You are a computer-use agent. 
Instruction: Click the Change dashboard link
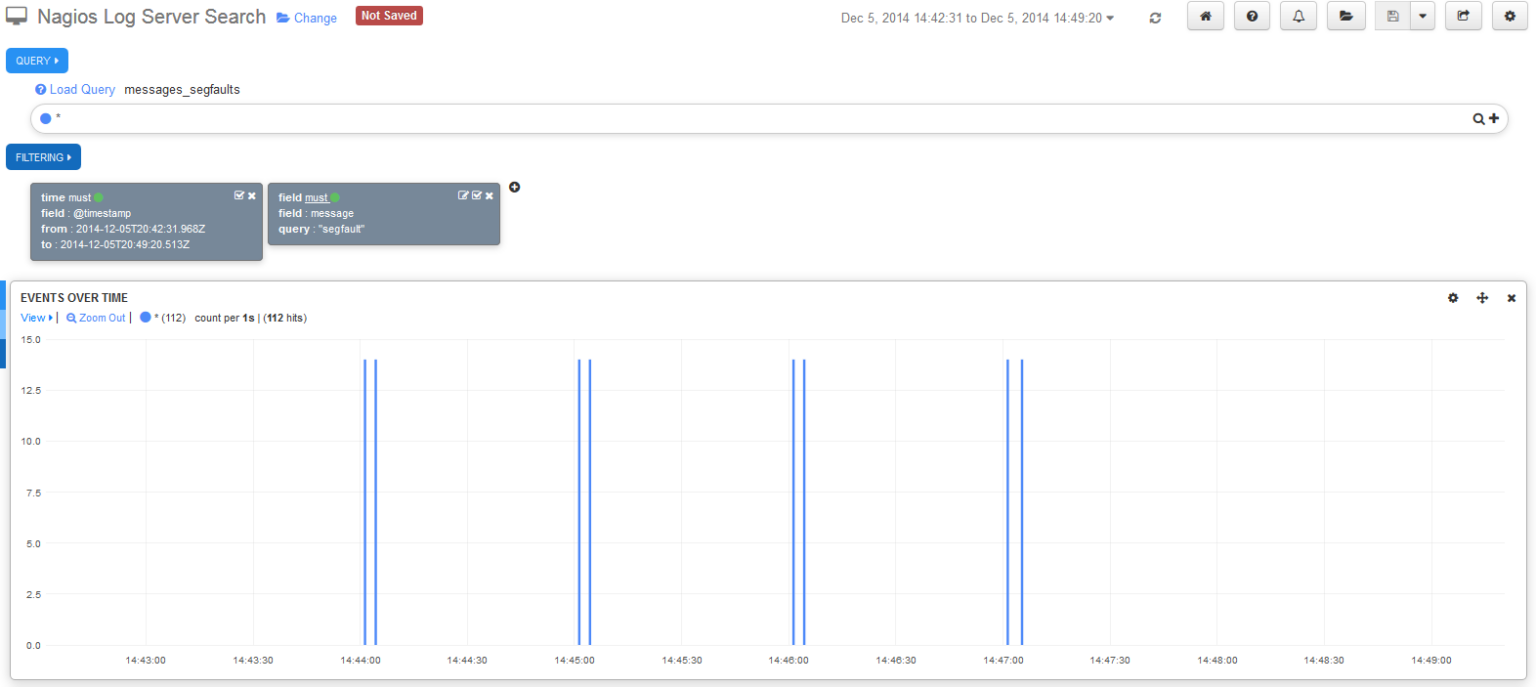point(307,18)
